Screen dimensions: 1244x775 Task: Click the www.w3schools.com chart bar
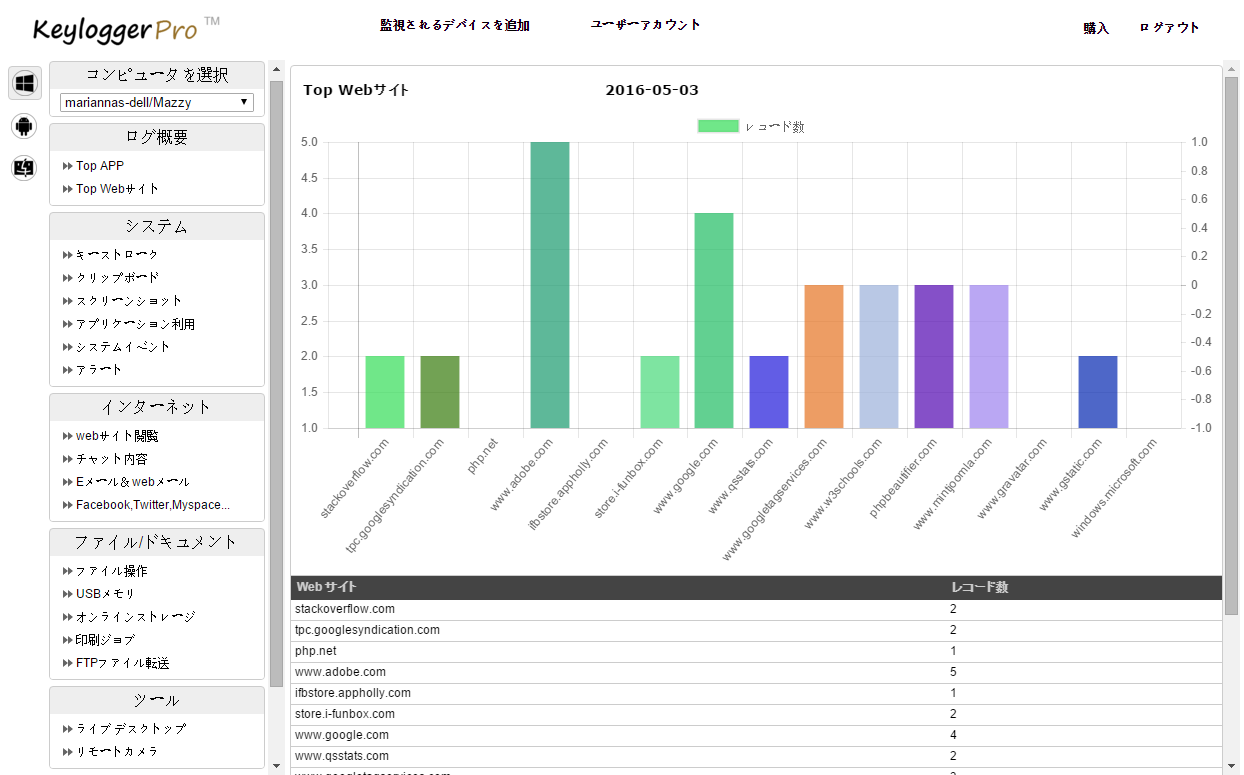click(x=879, y=356)
